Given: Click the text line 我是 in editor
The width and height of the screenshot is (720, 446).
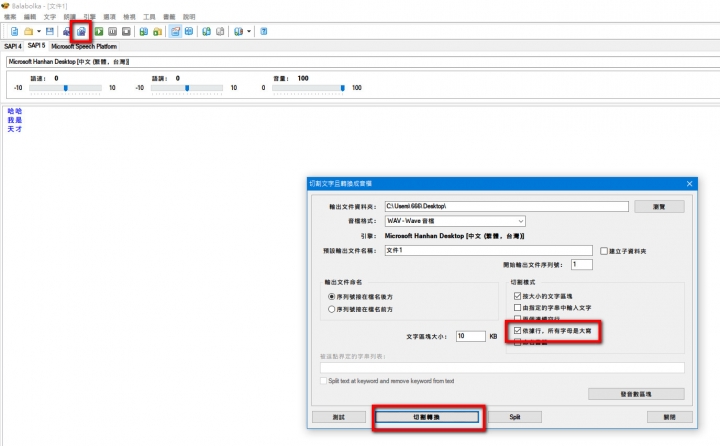Looking at the screenshot, I should 15,120.
